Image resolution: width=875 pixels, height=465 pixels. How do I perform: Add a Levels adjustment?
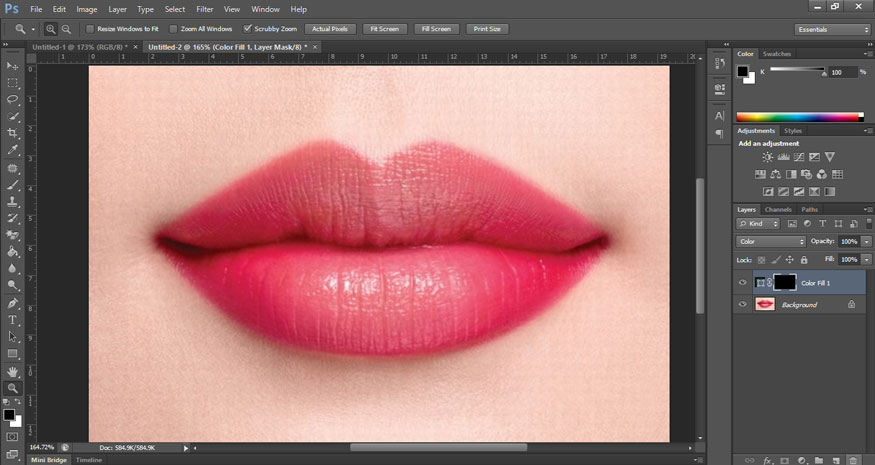tap(783, 157)
